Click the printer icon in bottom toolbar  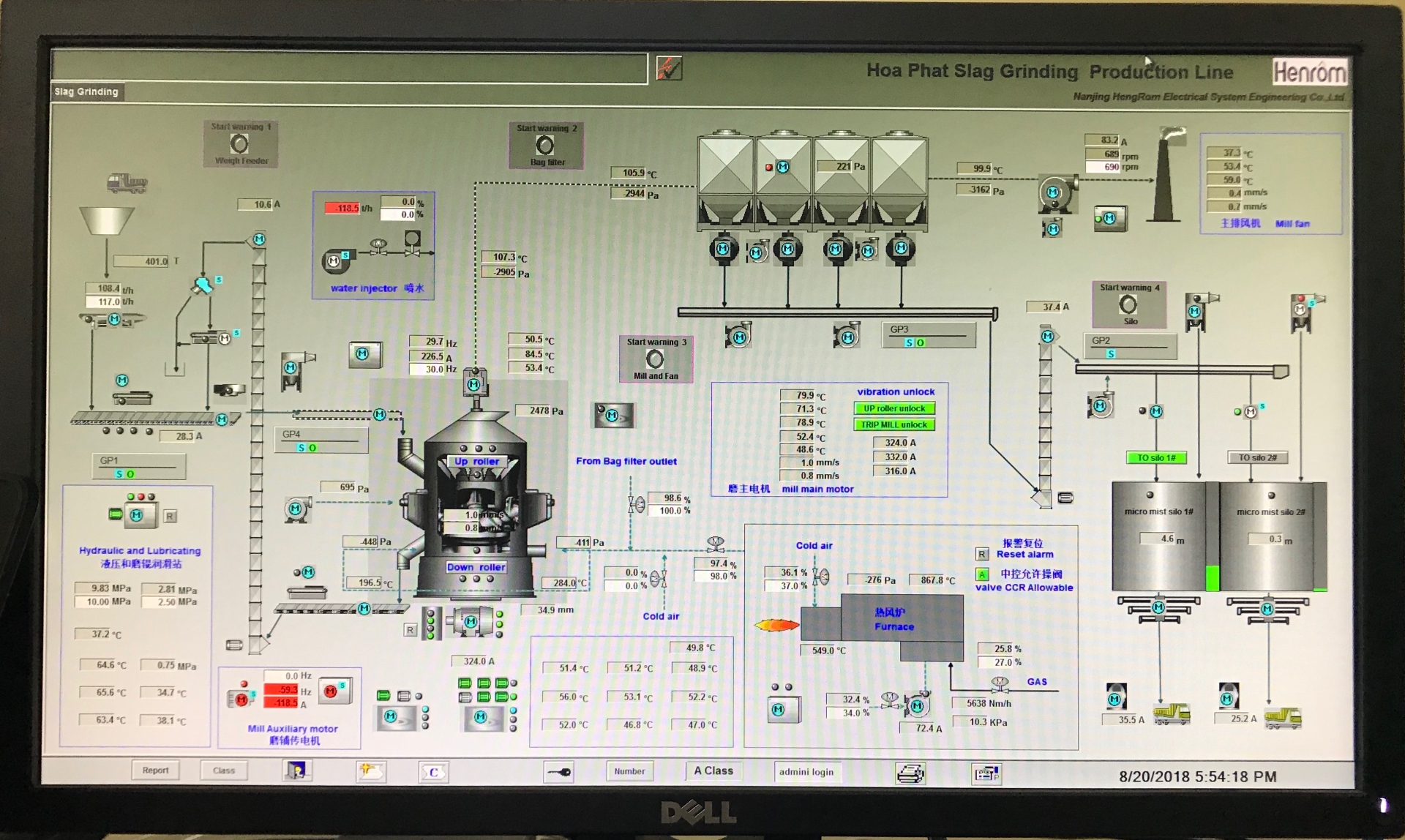910,773
